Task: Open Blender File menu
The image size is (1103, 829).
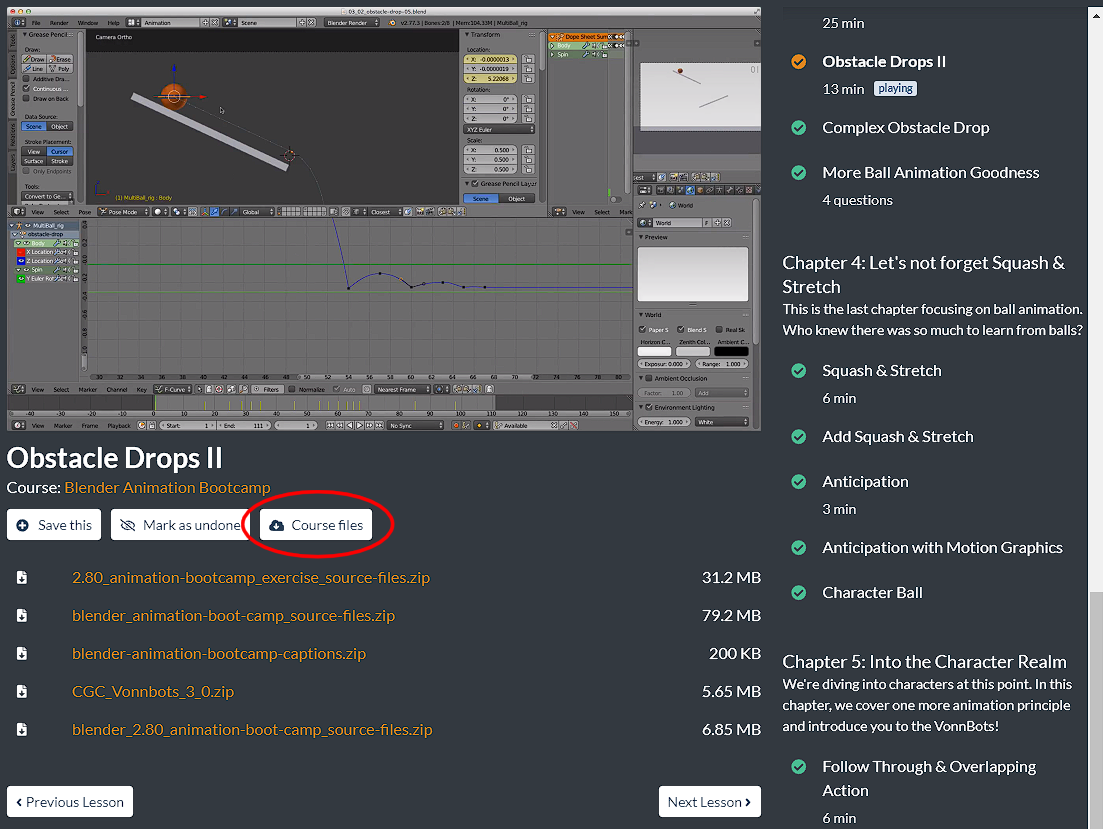Action: (x=36, y=23)
